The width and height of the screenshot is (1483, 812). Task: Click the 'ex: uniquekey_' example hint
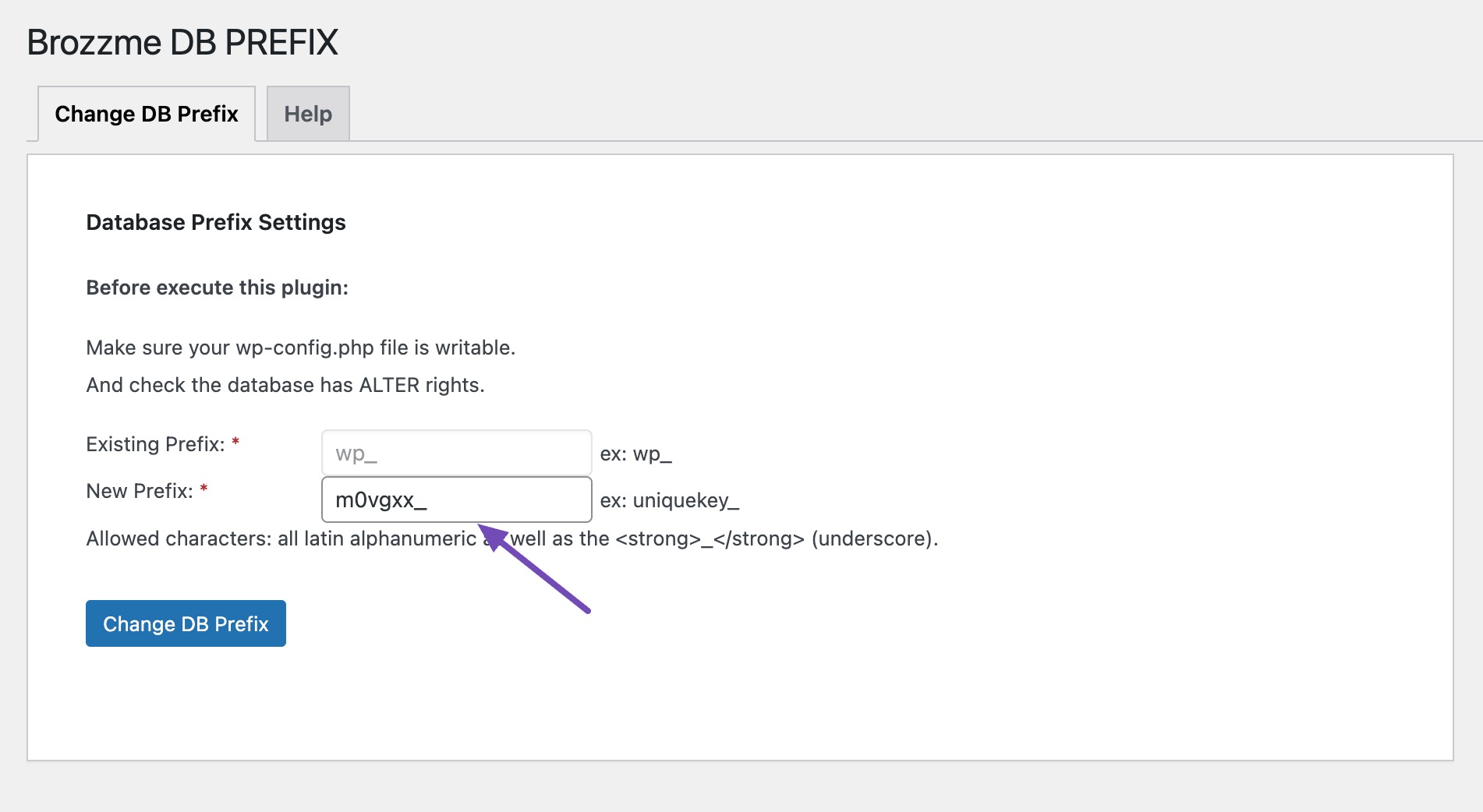coord(669,500)
